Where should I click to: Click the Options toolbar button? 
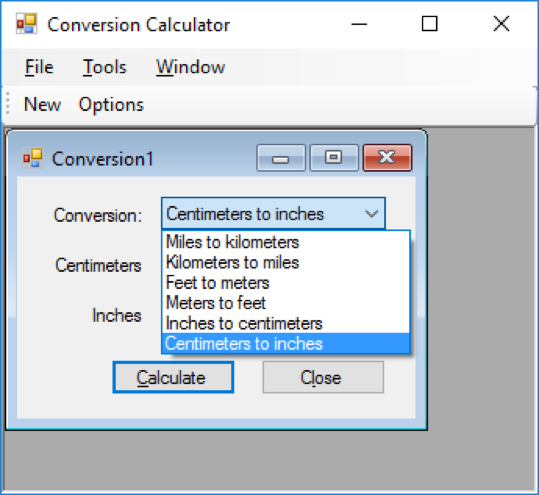coord(111,104)
